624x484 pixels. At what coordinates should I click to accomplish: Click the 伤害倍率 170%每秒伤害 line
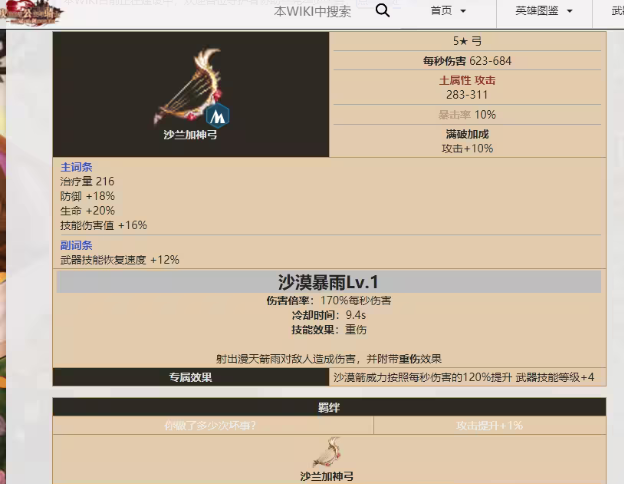(329, 300)
